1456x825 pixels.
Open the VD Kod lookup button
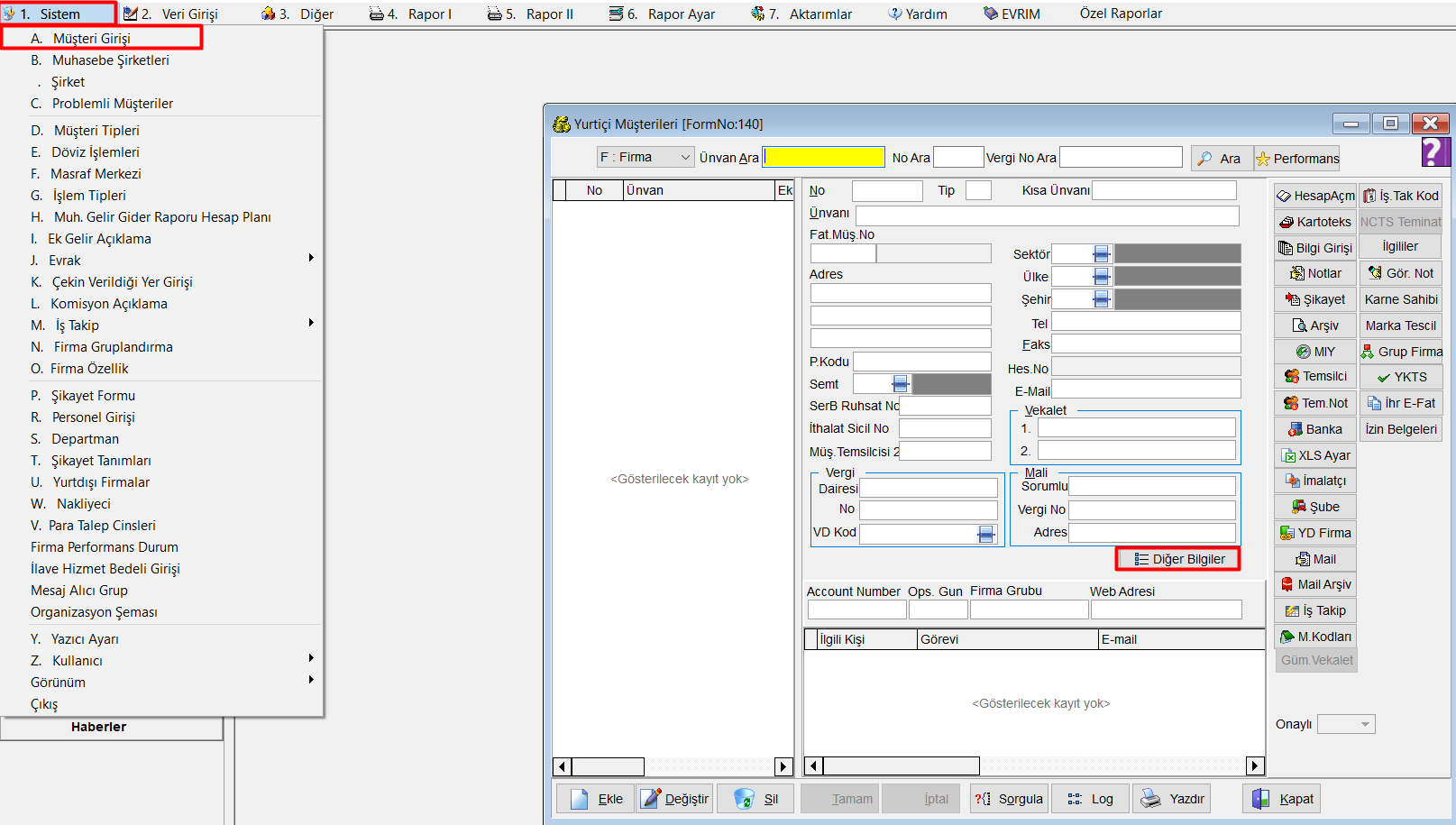coord(986,534)
